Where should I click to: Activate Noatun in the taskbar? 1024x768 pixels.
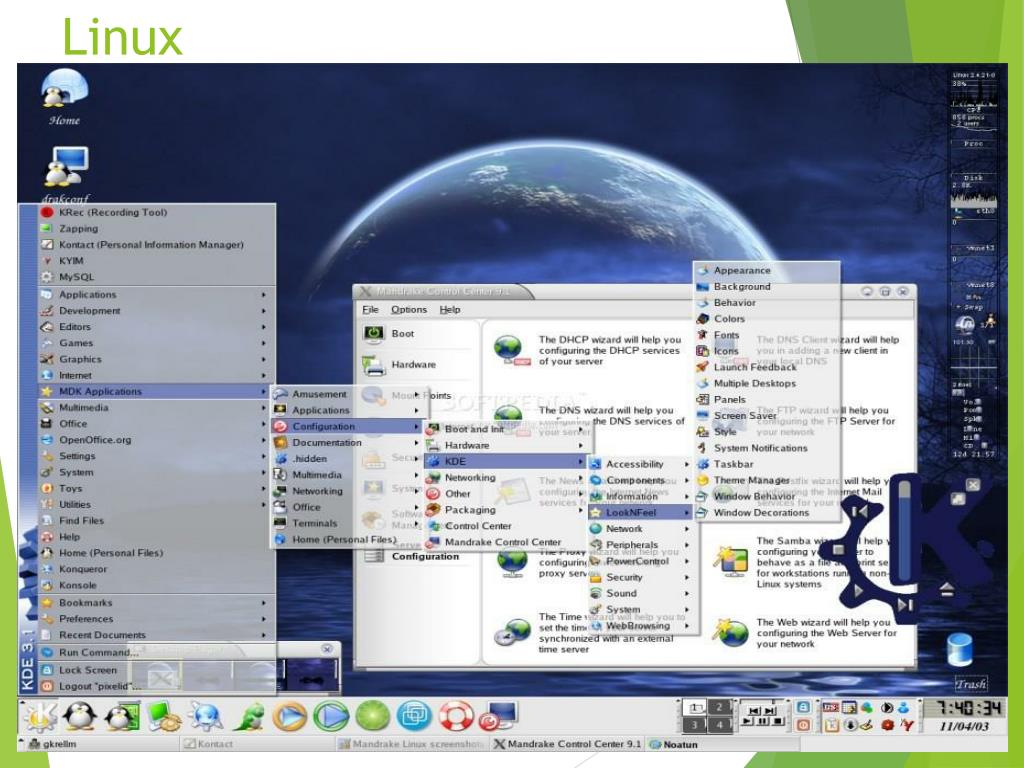tap(723, 744)
